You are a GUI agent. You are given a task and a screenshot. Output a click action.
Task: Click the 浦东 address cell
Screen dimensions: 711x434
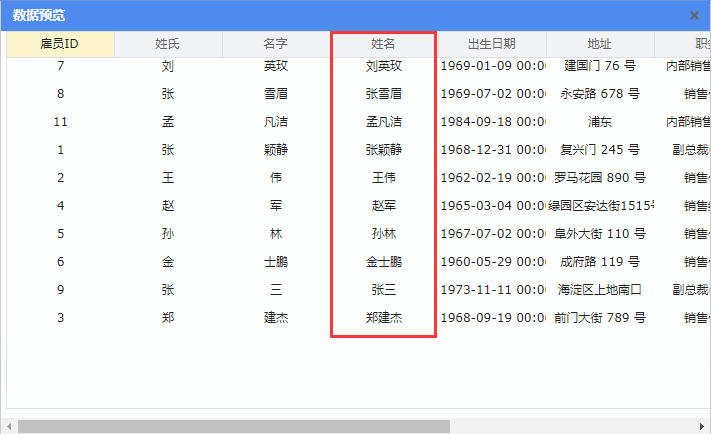[600, 122]
